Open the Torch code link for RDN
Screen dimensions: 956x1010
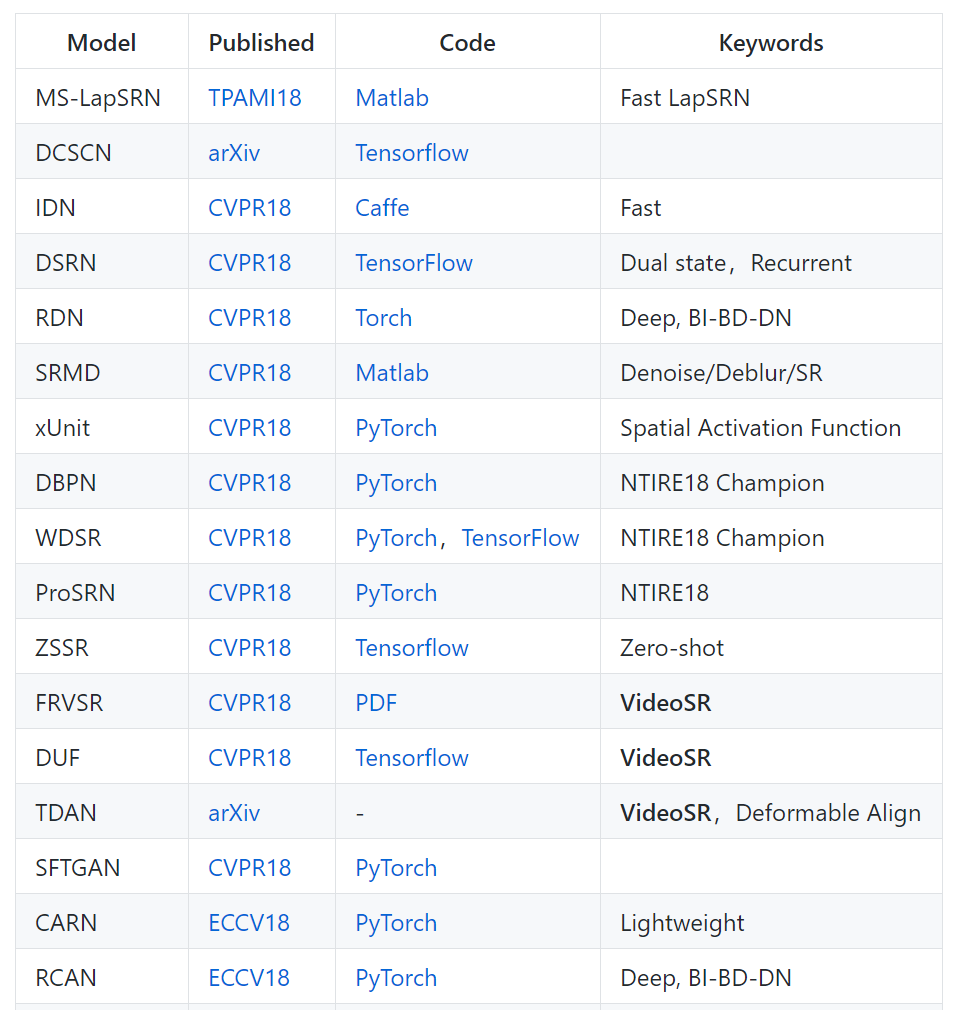tap(383, 318)
